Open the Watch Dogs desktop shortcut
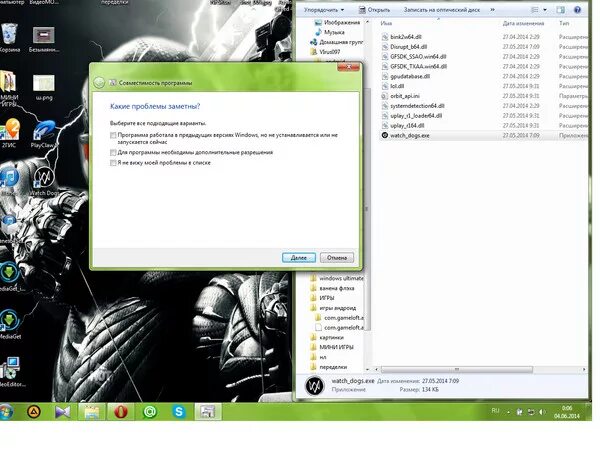 click(44, 181)
